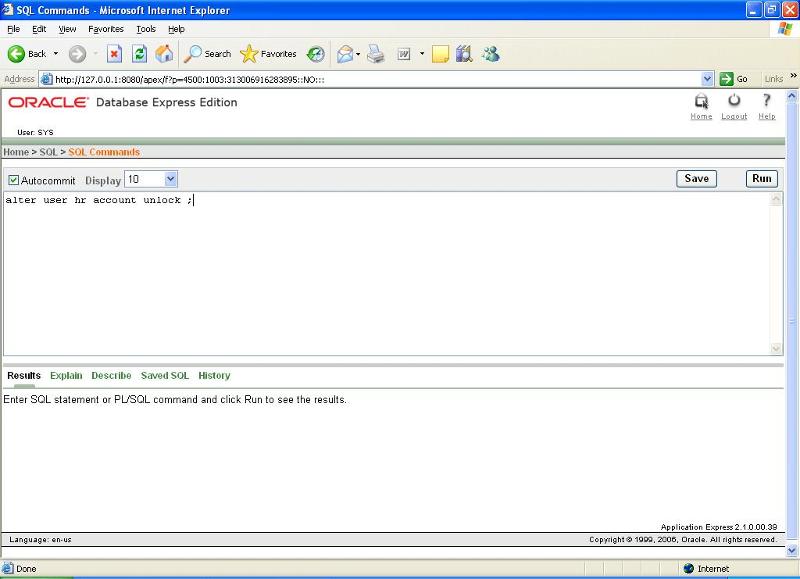Click the page scrollbar down arrow
800x579 pixels.
pyautogui.click(x=792, y=550)
